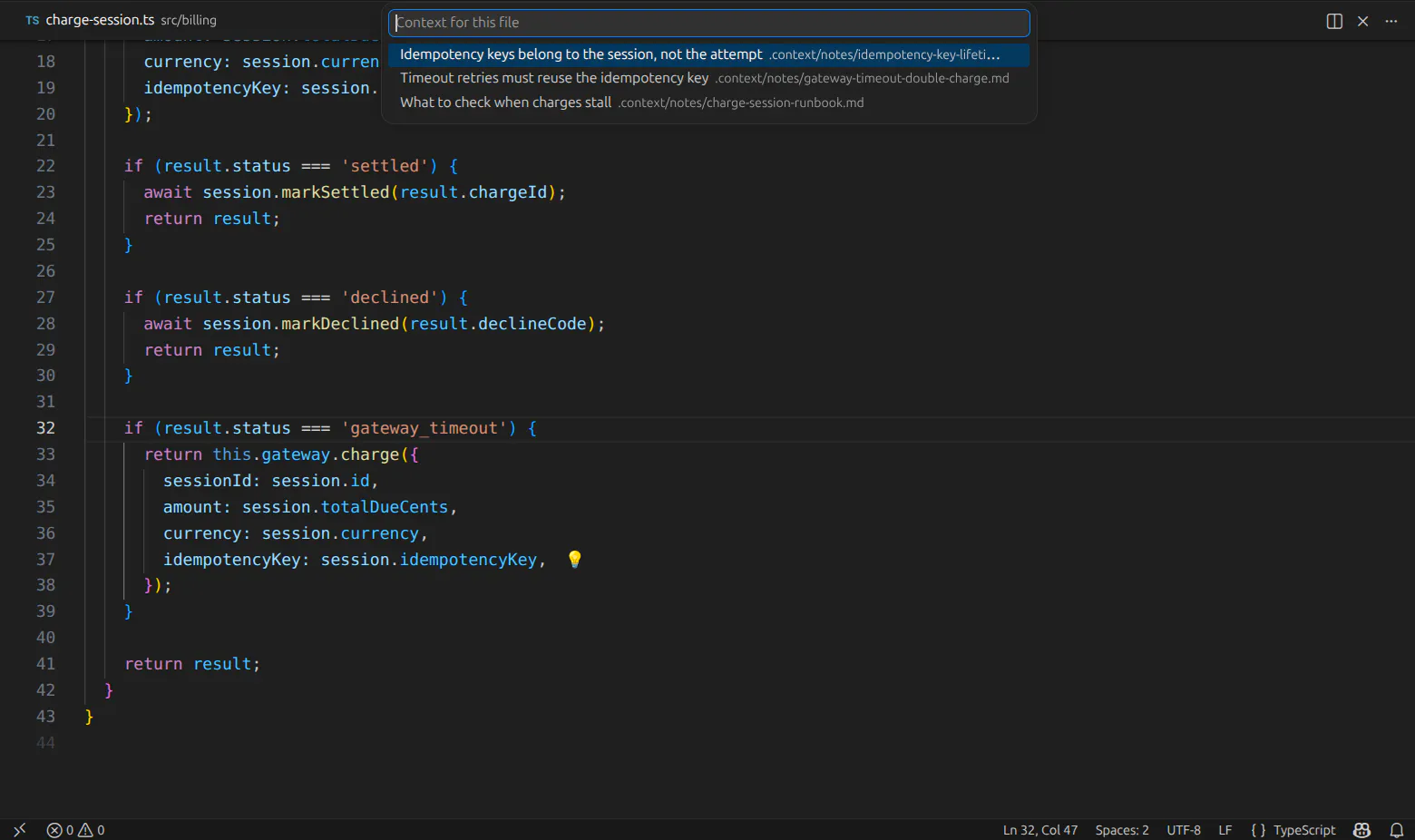Click "'settled'" string on line 22
This screenshot has width=1415, height=840.
point(385,166)
